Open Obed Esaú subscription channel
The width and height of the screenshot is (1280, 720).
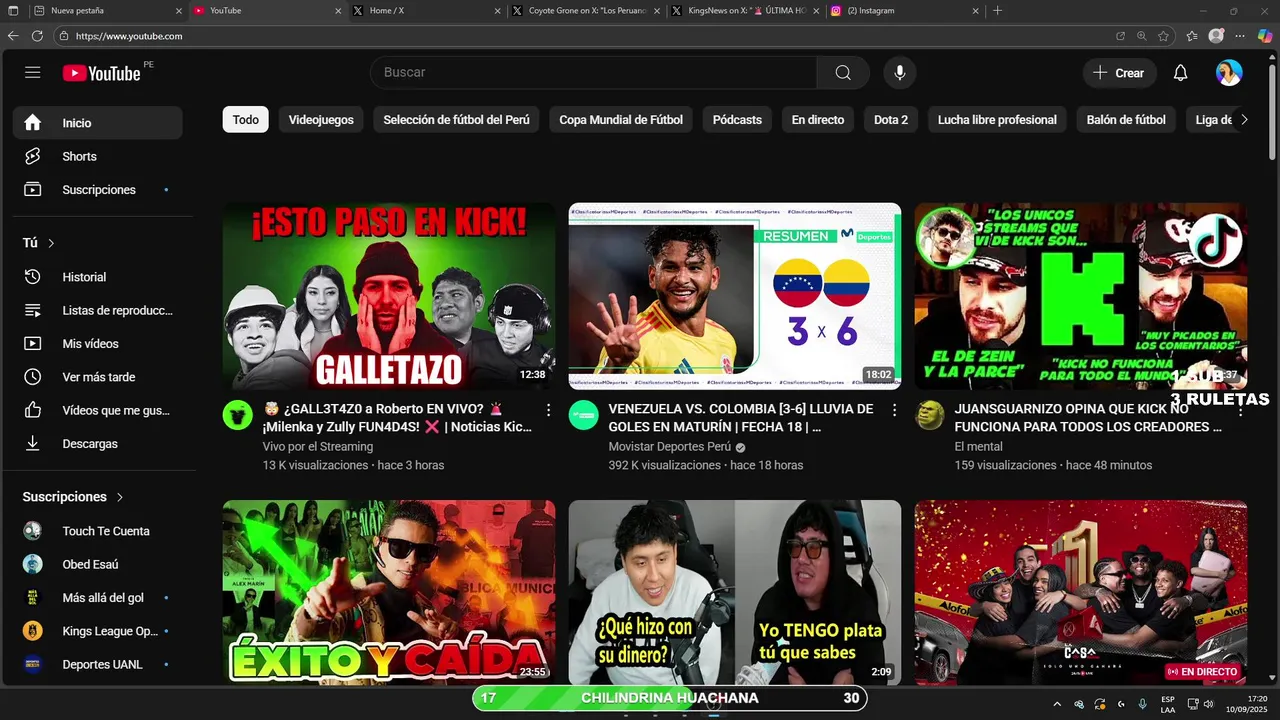tap(97, 564)
